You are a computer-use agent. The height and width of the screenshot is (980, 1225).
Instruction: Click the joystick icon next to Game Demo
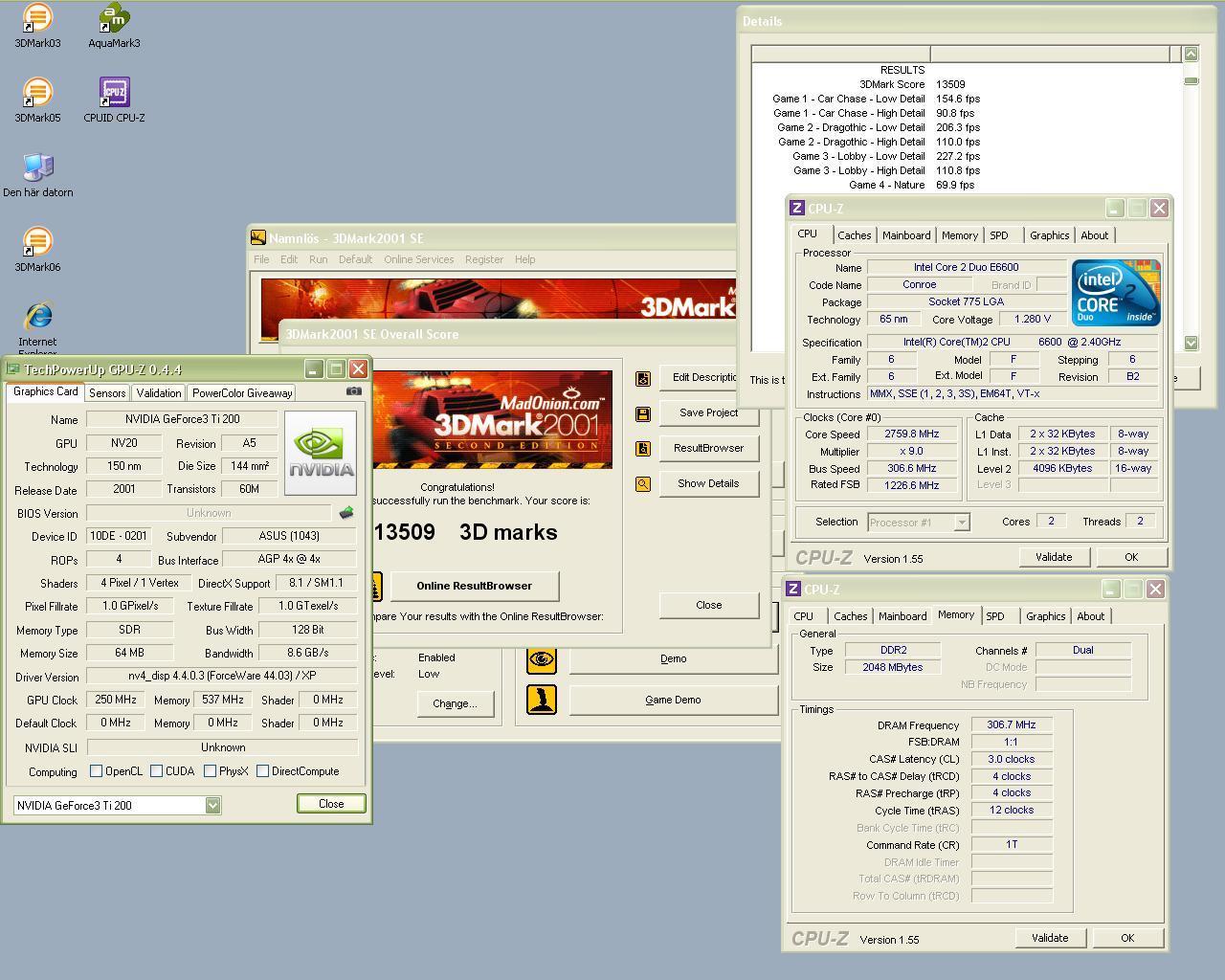[x=542, y=700]
